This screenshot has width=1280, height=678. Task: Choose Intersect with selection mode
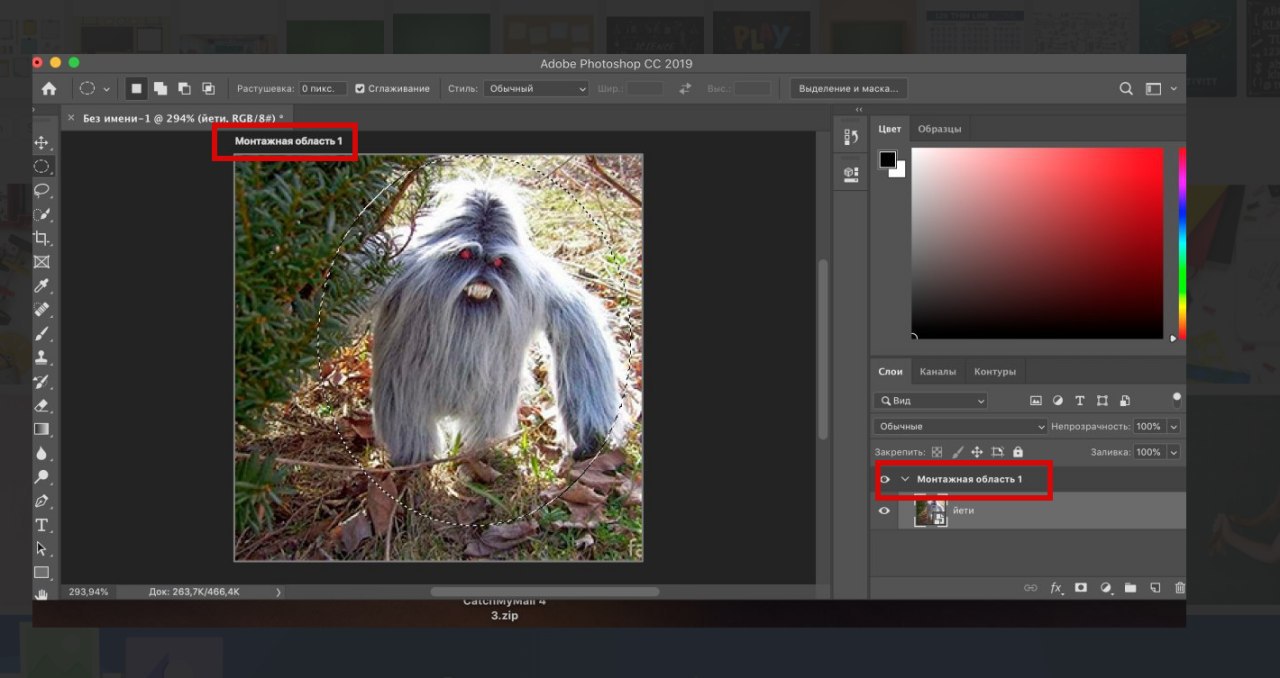tap(208, 88)
